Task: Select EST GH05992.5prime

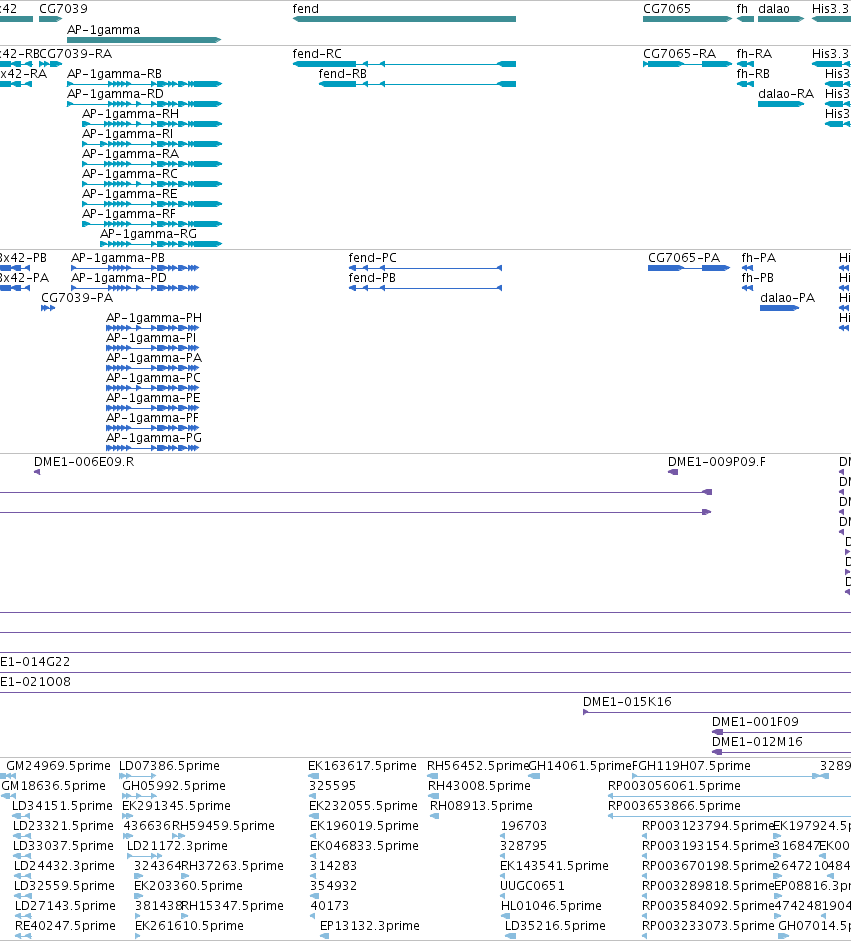Action: coord(140,796)
